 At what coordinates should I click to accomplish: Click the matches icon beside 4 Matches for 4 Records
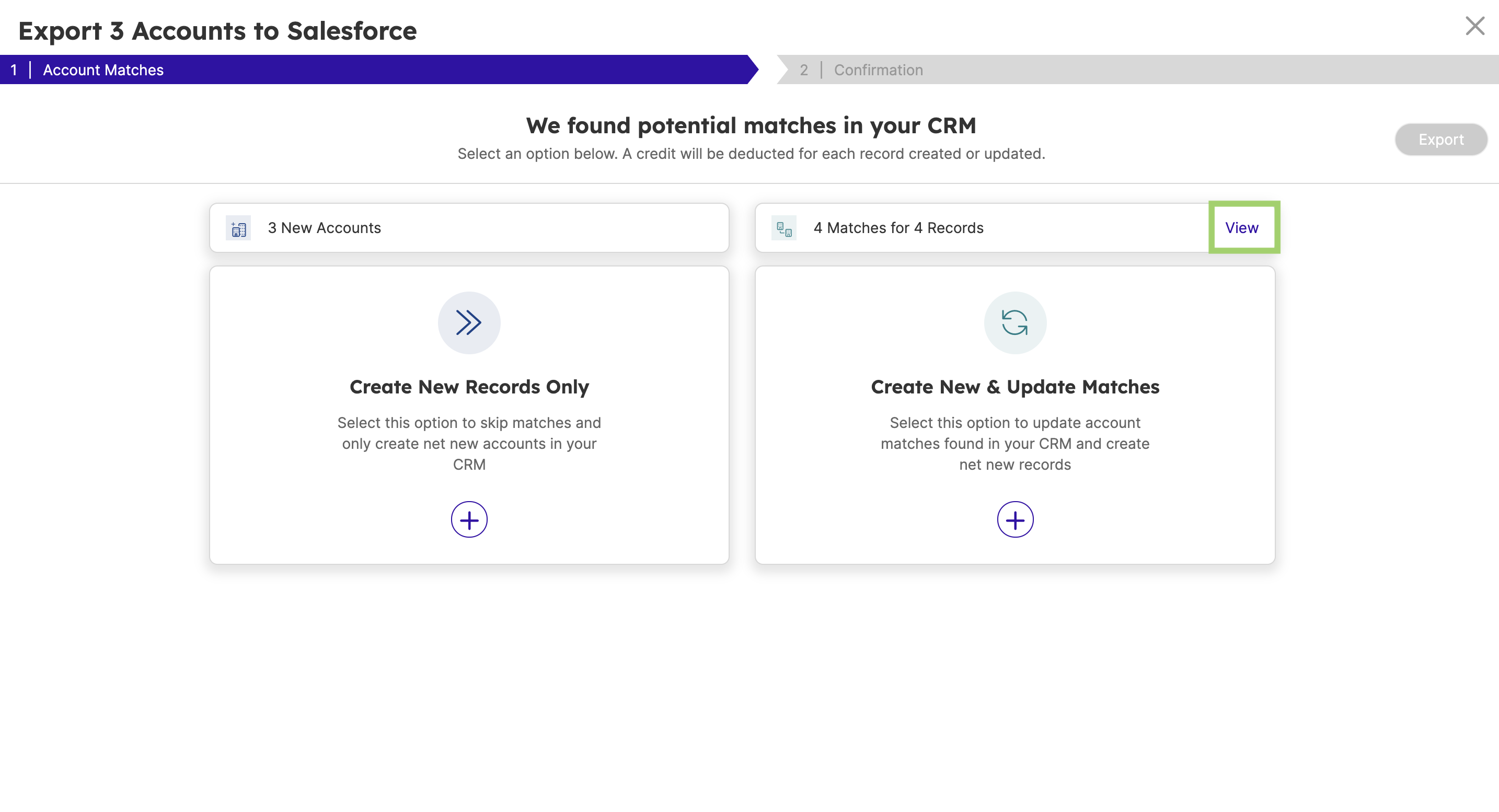tap(784, 228)
